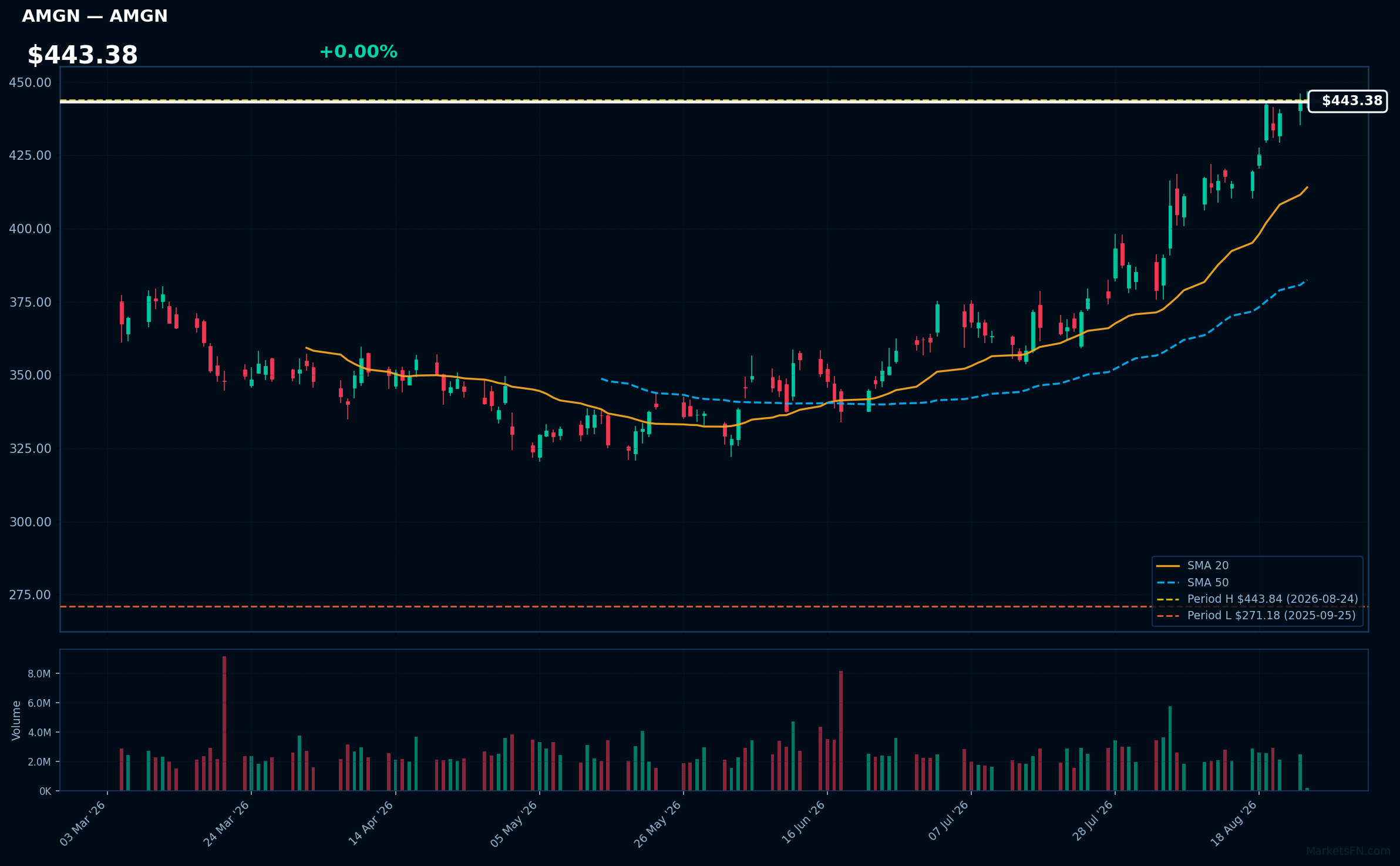Image resolution: width=1400 pixels, height=866 pixels.
Task: Click the 8.0M volume axis label
Action: click(39, 674)
